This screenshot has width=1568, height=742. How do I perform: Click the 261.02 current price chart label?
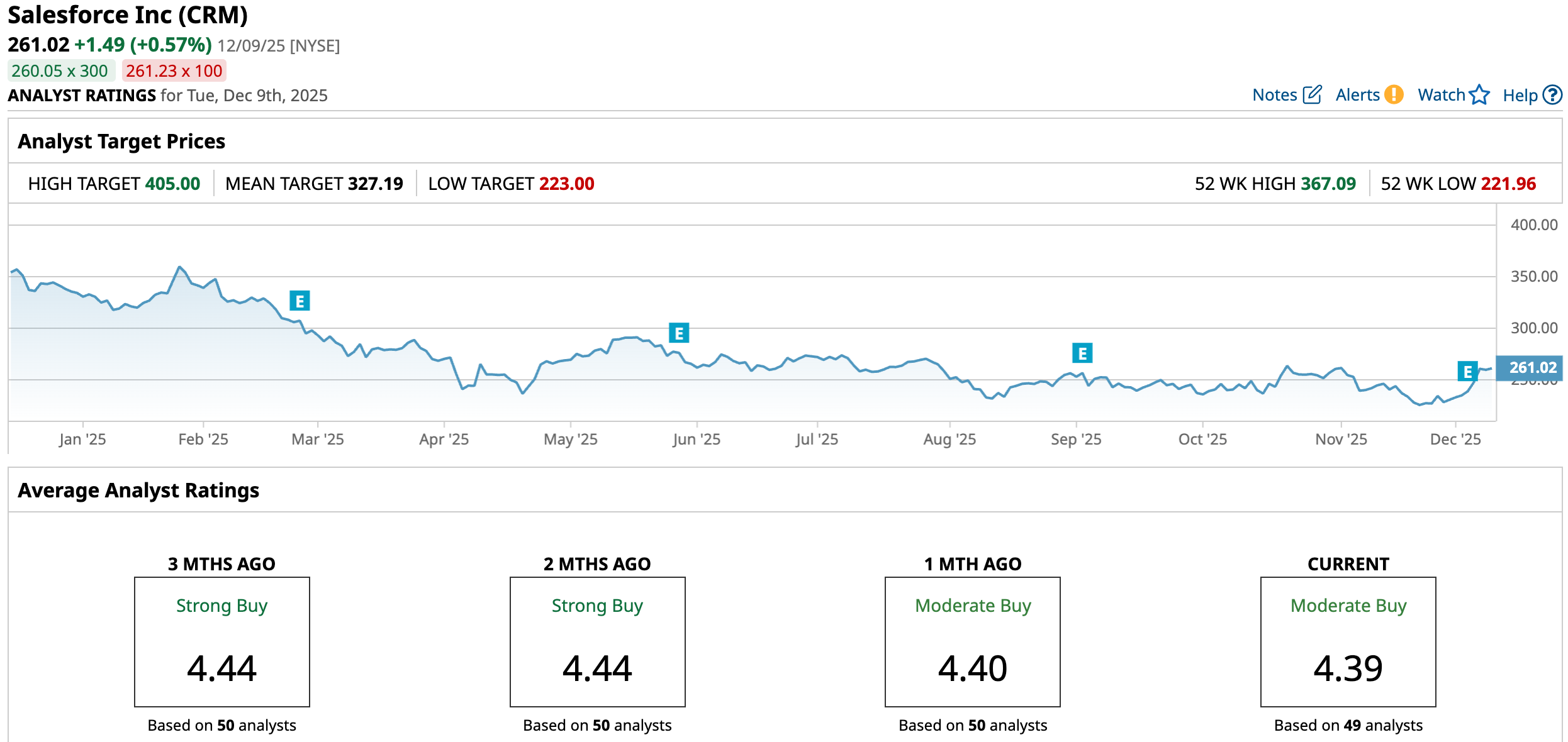(x=1532, y=367)
